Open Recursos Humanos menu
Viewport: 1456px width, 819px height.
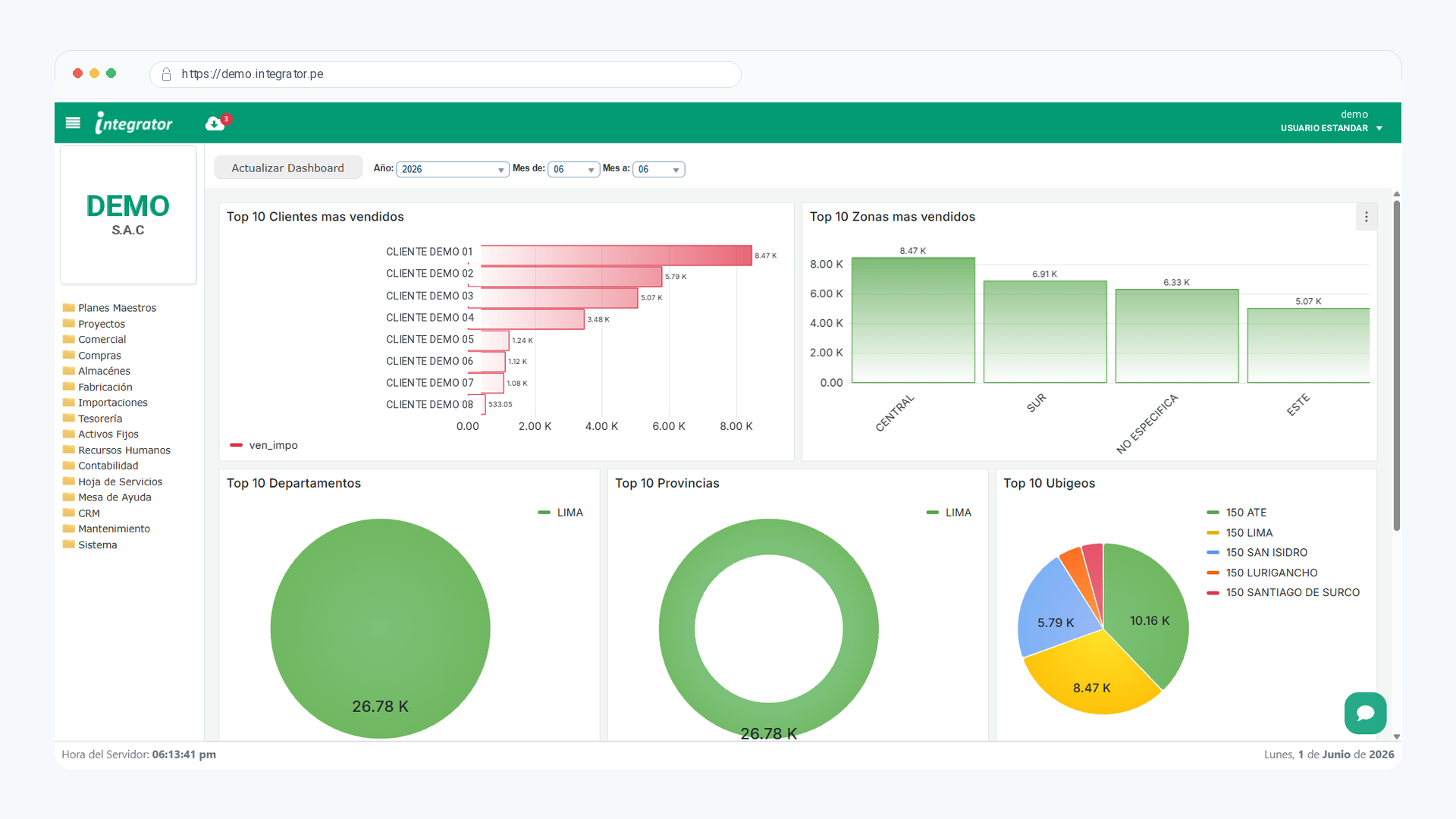tap(124, 450)
